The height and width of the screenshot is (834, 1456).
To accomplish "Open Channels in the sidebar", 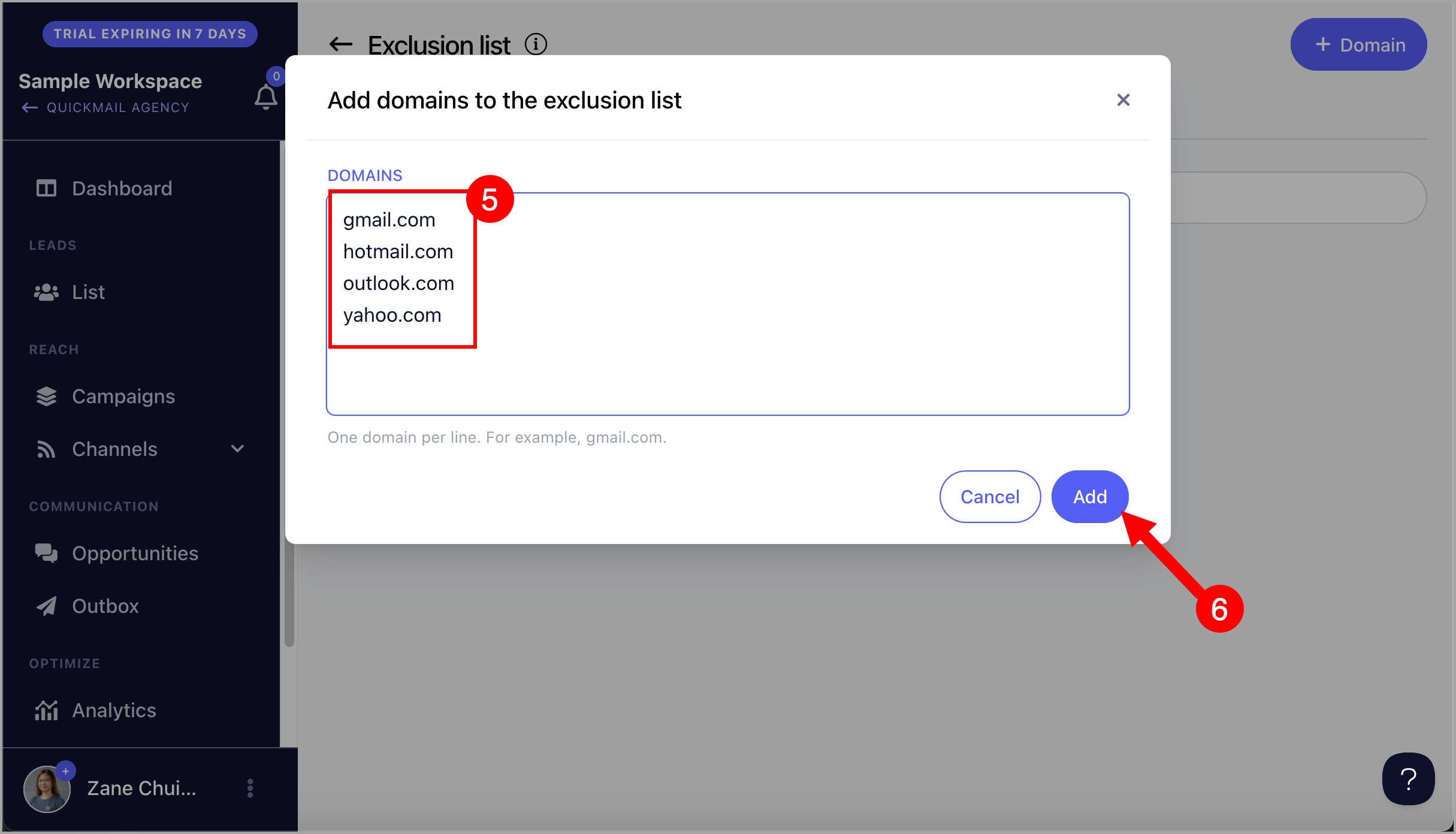I will pyautogui.click(x=114, y=449).
